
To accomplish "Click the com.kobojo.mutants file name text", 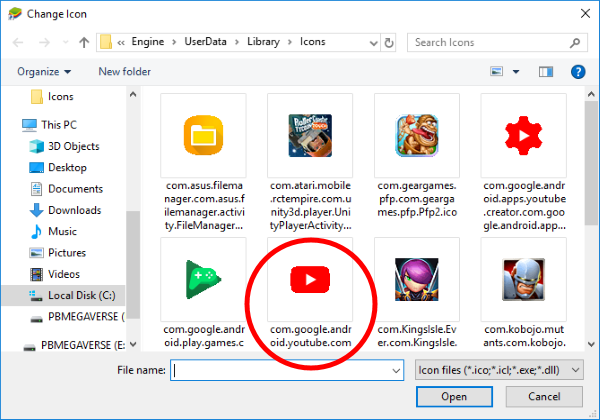I will pyautogui.click(x=524, y=336).
